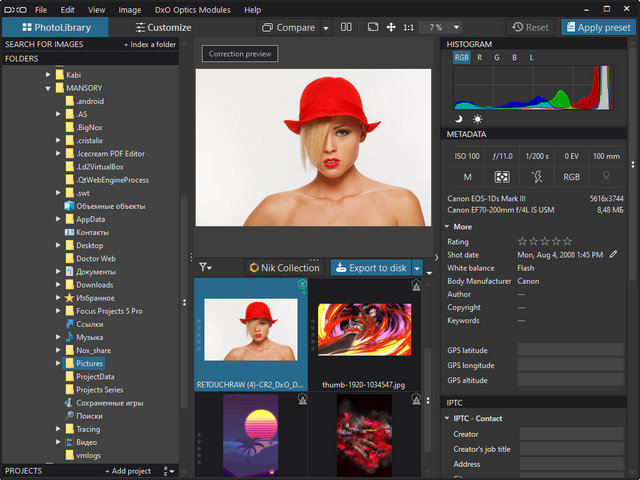Click the fit-to-screen zoom icon
The width and height of the screenshot is (640, 480).
point(373,28)
